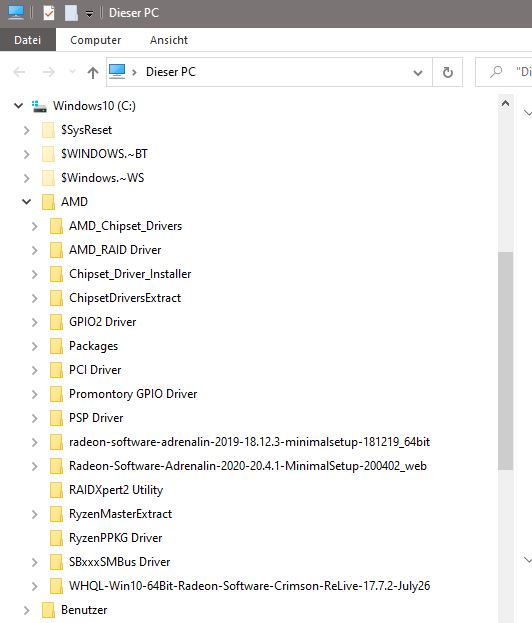Expand the Benutzer folder

pyautogui.click(x=27, y=610)
